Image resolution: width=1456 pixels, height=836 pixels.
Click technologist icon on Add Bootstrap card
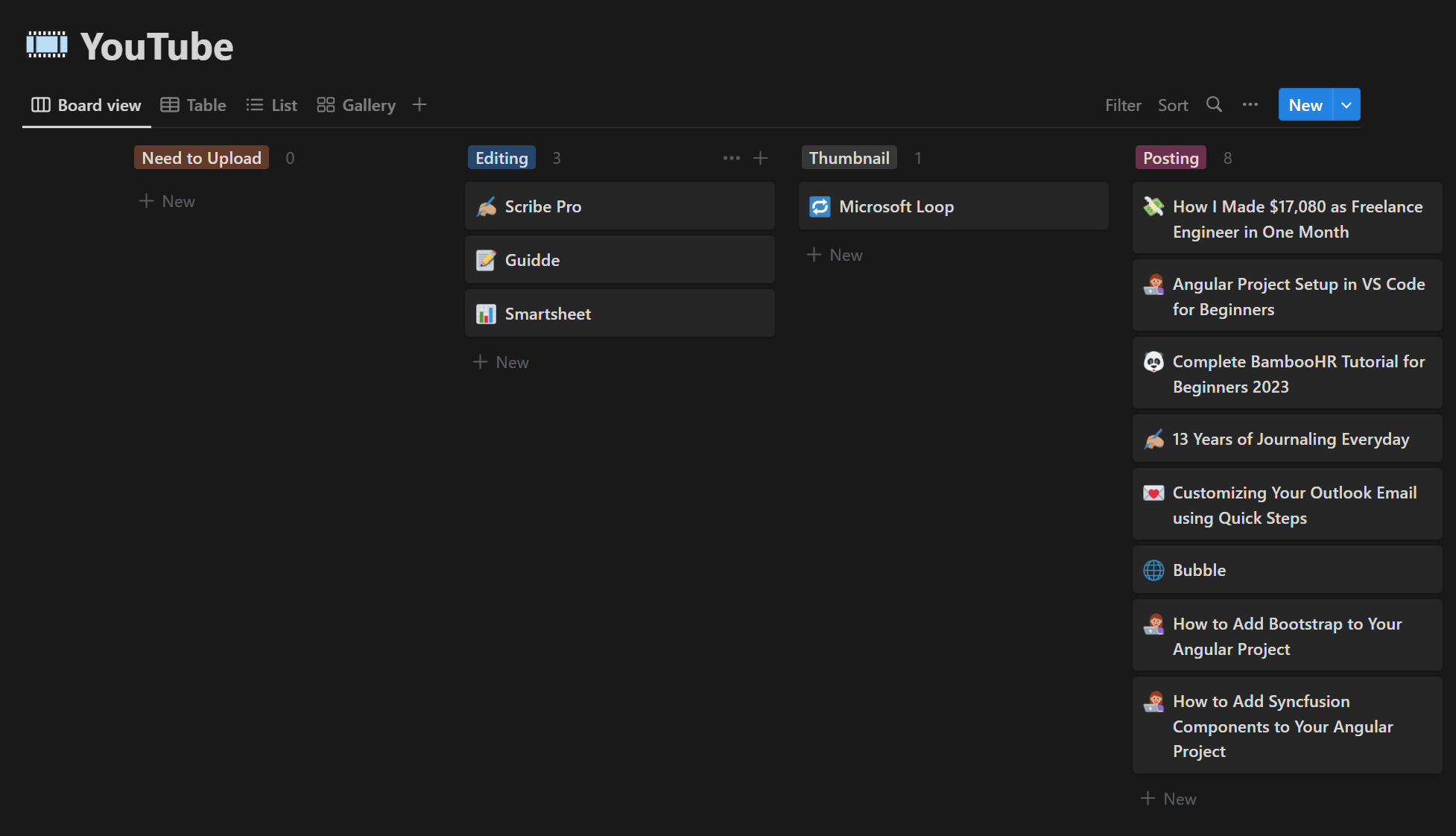(1153, 624)
